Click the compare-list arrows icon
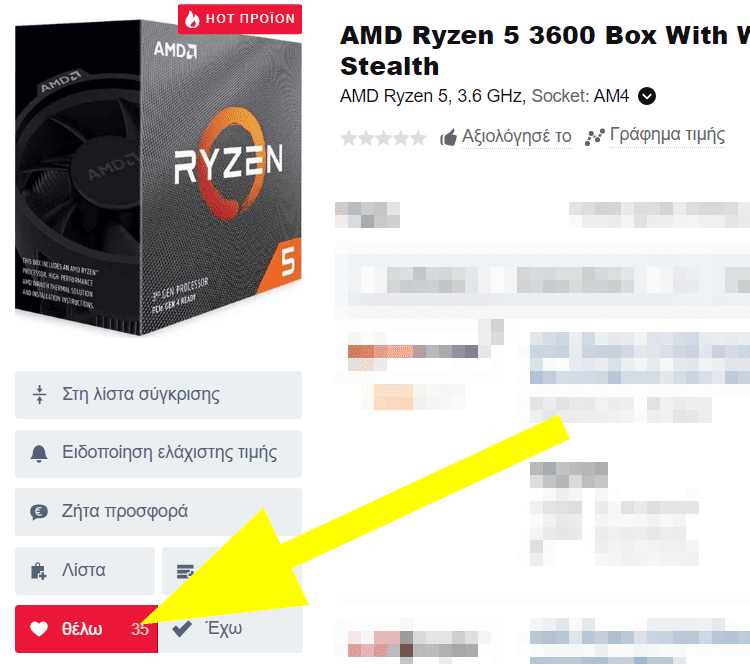This screenshot has height=664, width=750. click(39, 395)
